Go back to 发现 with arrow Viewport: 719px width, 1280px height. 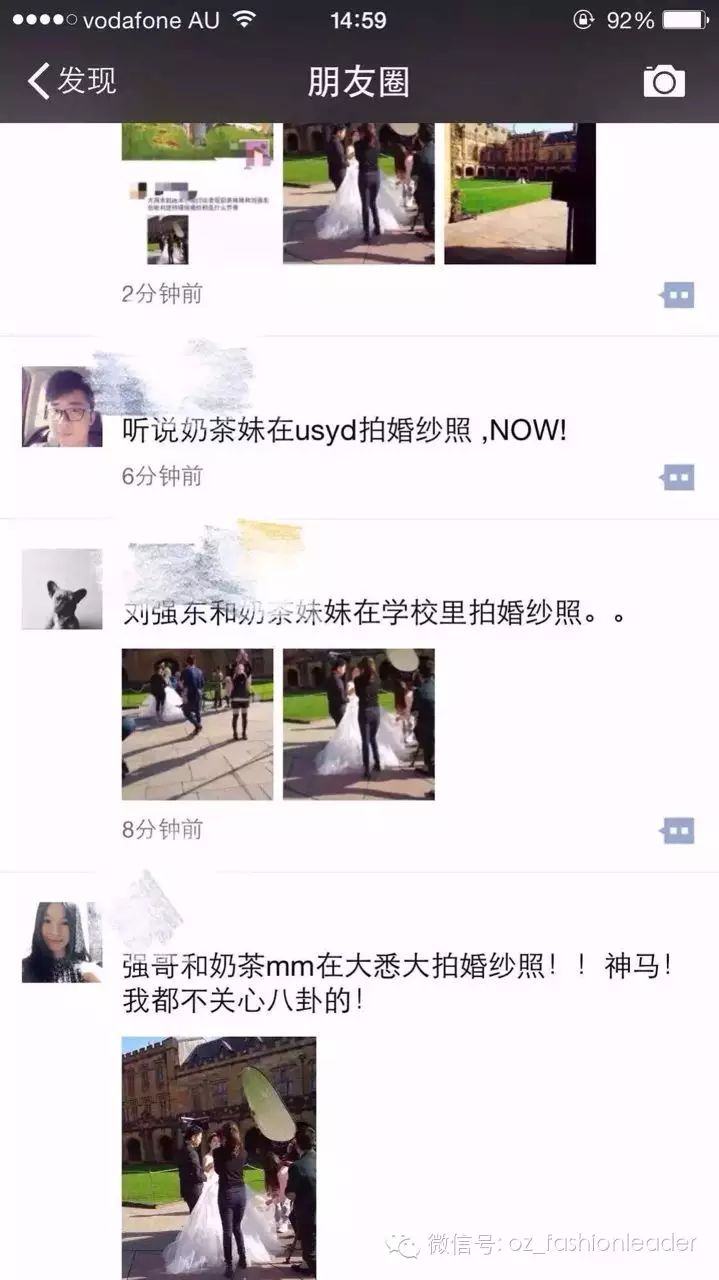[38, 81]
